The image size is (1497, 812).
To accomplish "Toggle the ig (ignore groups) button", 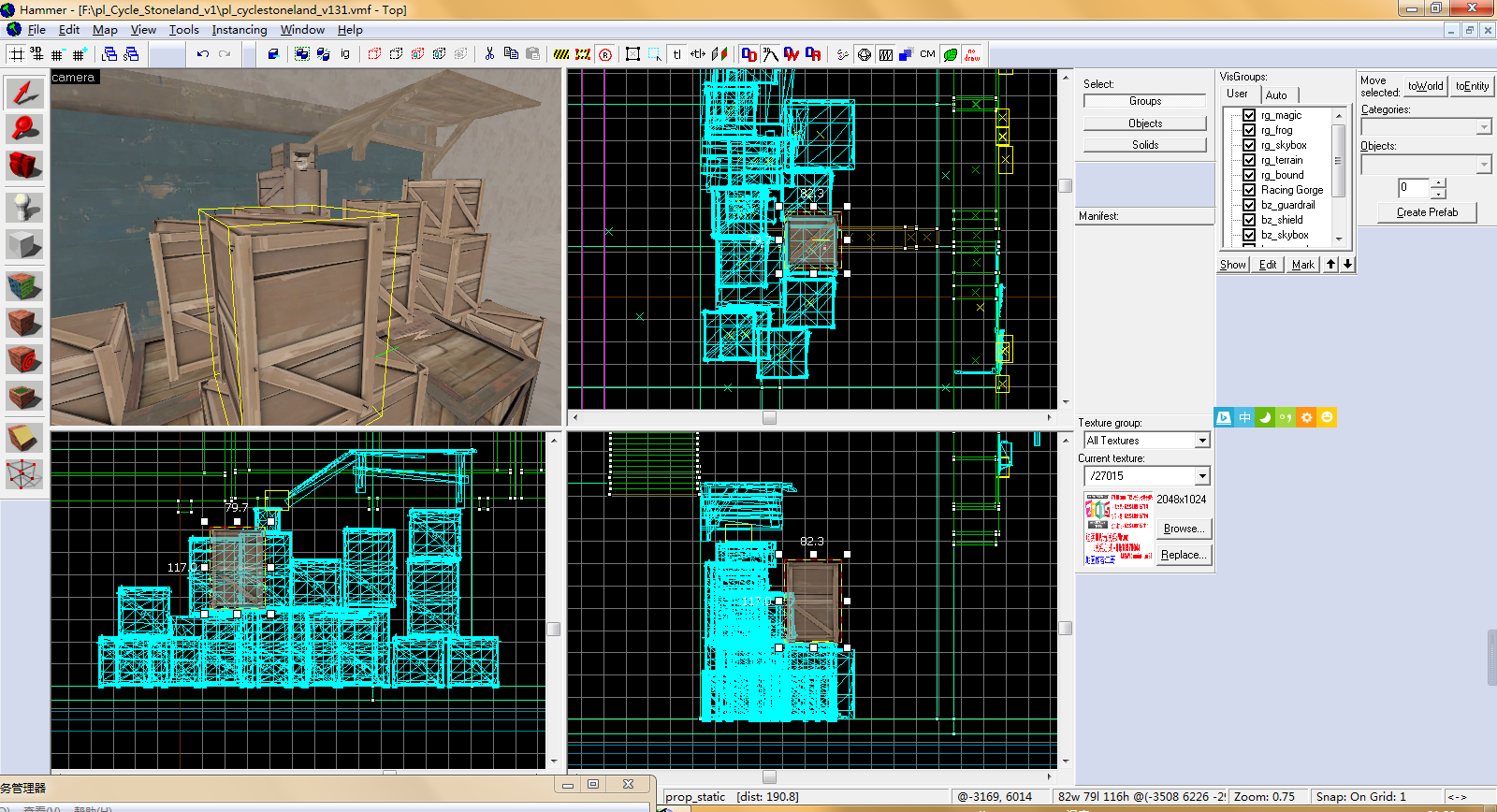I will (x=345, y=54).
